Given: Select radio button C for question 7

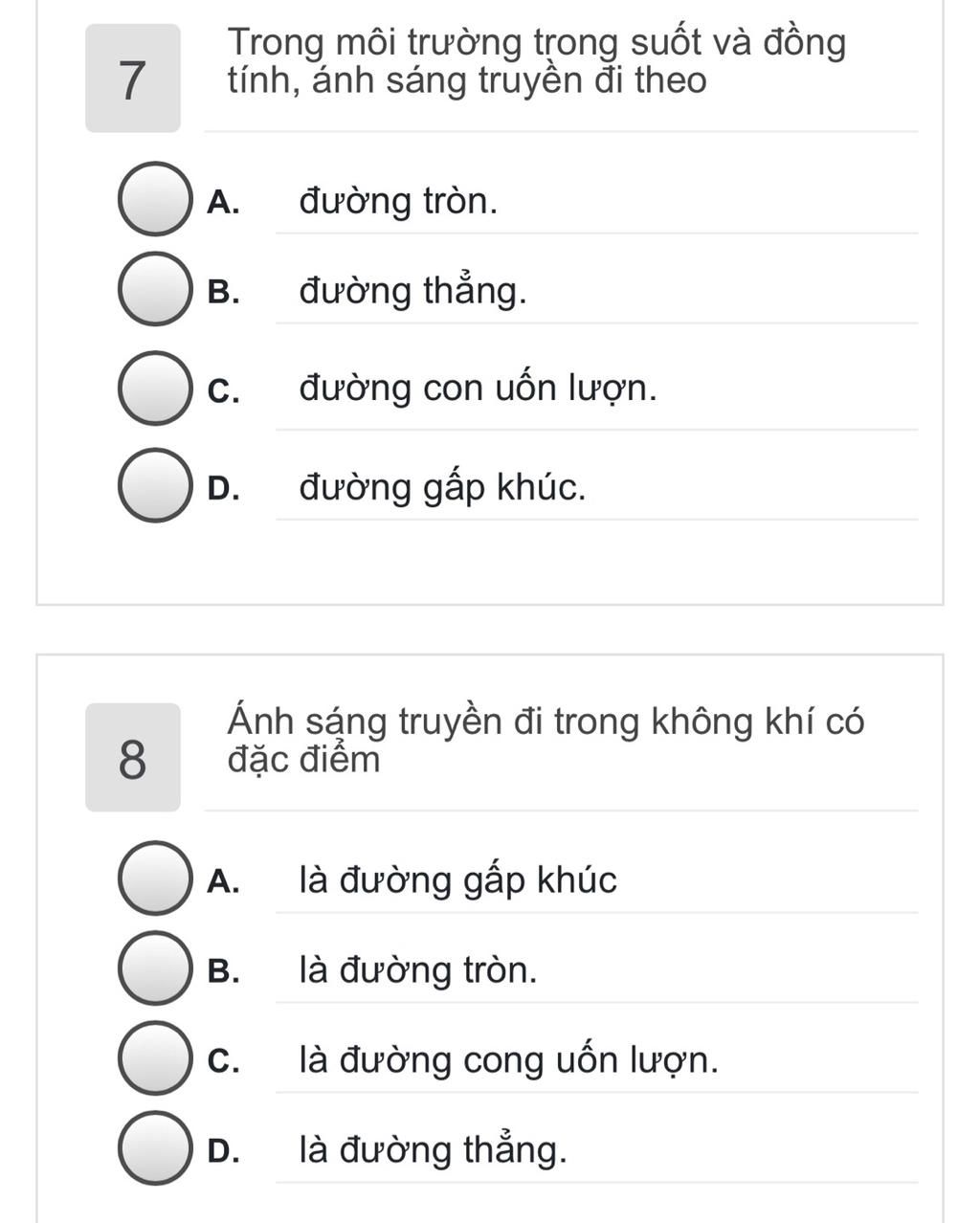Looking at the screenshot, I should pos(154,388).
